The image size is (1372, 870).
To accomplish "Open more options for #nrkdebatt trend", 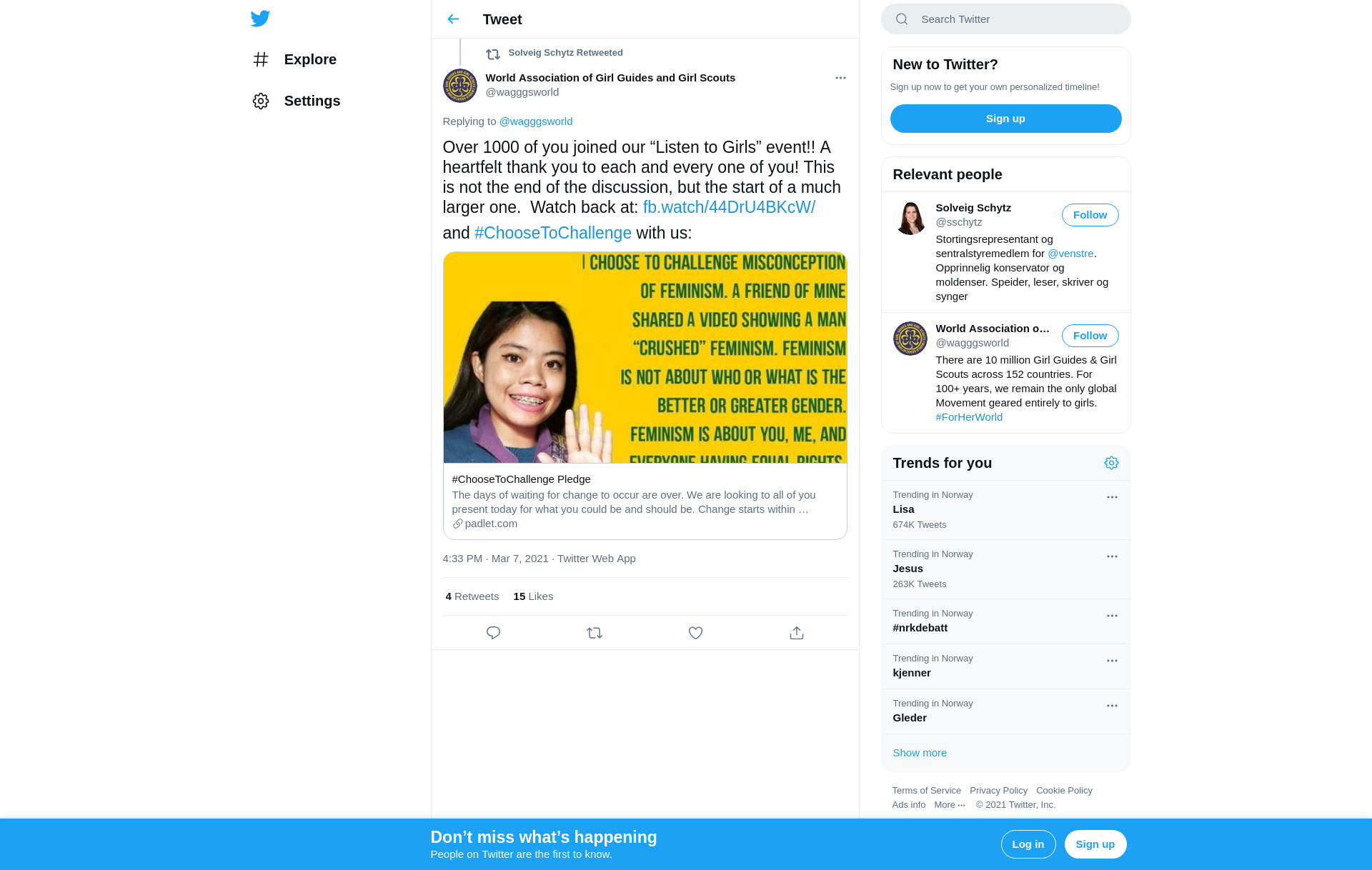I will click(1112, 616).
